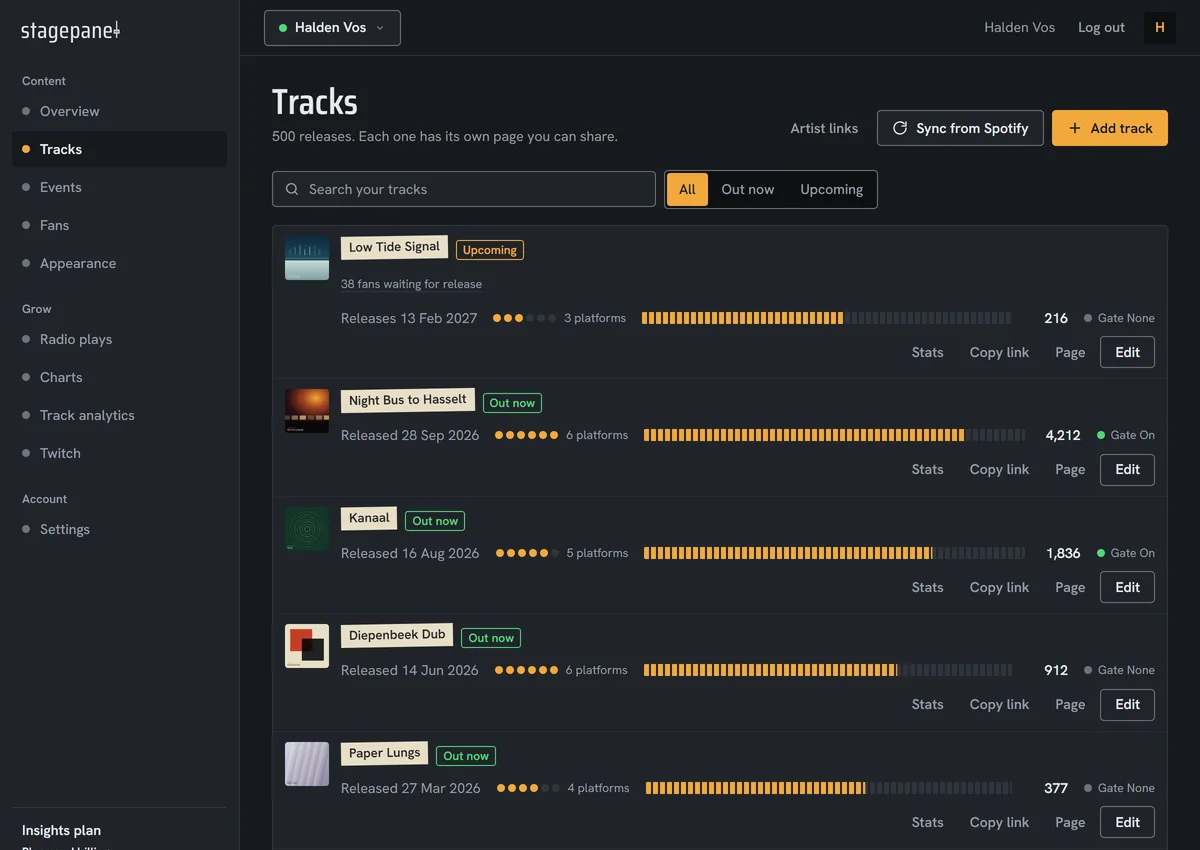Click Kanaal track title

(369, 518)
